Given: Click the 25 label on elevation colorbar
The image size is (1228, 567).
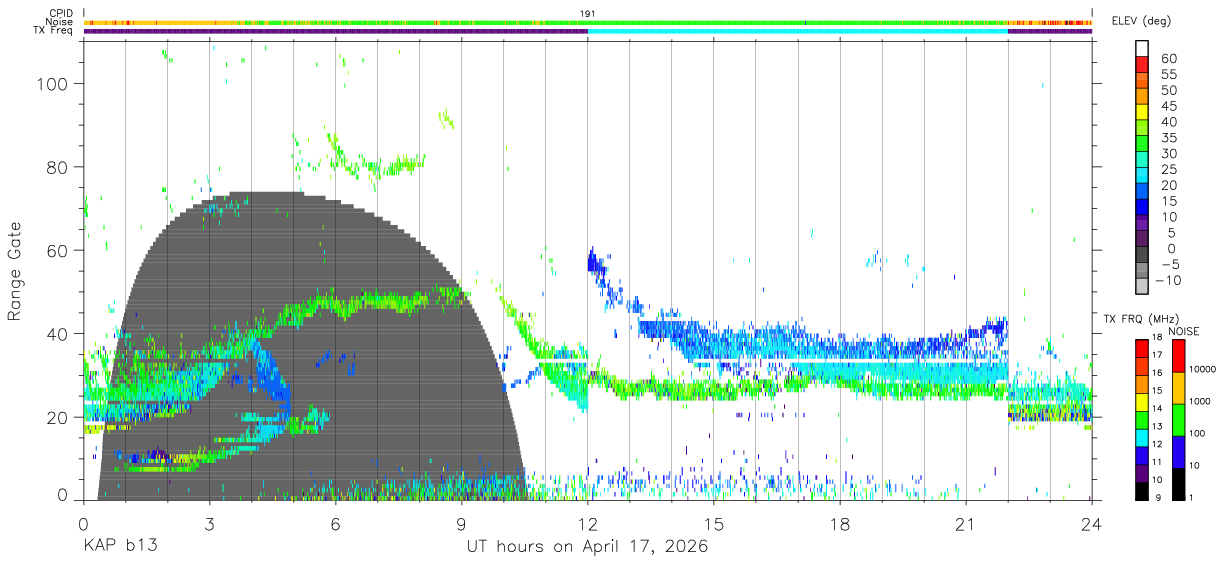Looking at the screenshot, I should (1168, 169).
